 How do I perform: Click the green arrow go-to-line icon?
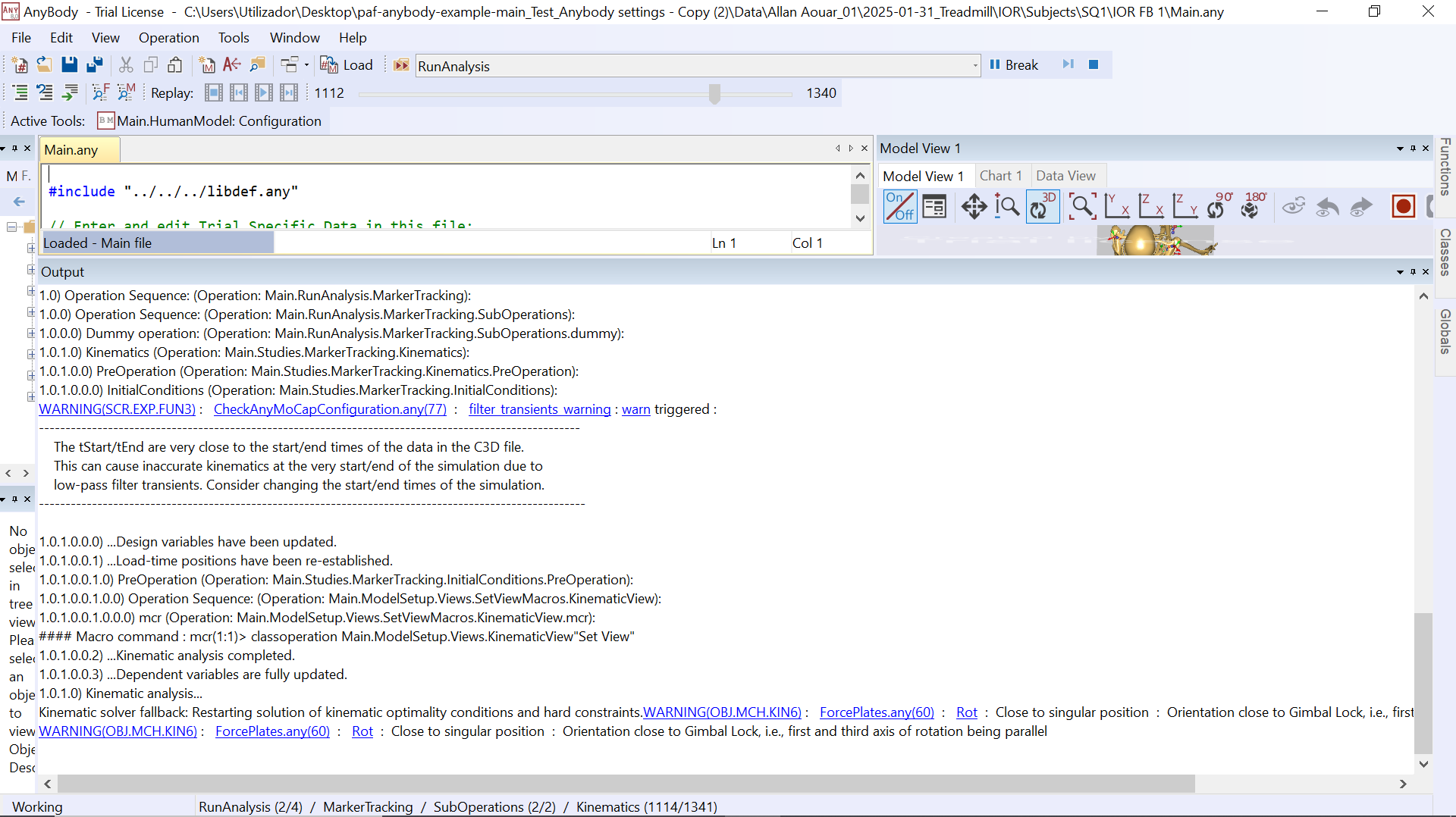click(70, 92)
